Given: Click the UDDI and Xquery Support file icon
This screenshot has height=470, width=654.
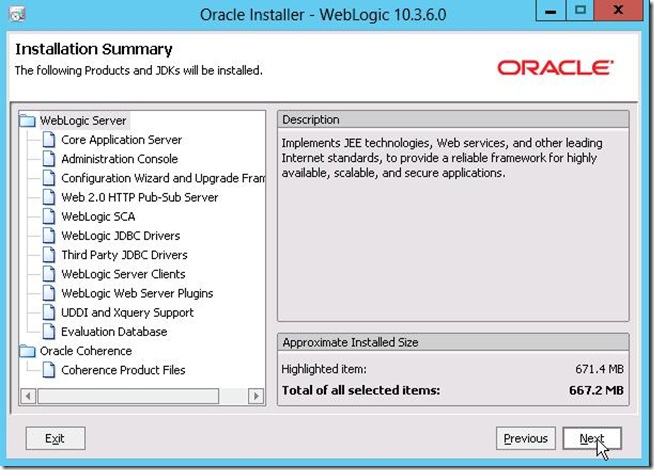Looking at the screenshot, I should pos(49,312).
